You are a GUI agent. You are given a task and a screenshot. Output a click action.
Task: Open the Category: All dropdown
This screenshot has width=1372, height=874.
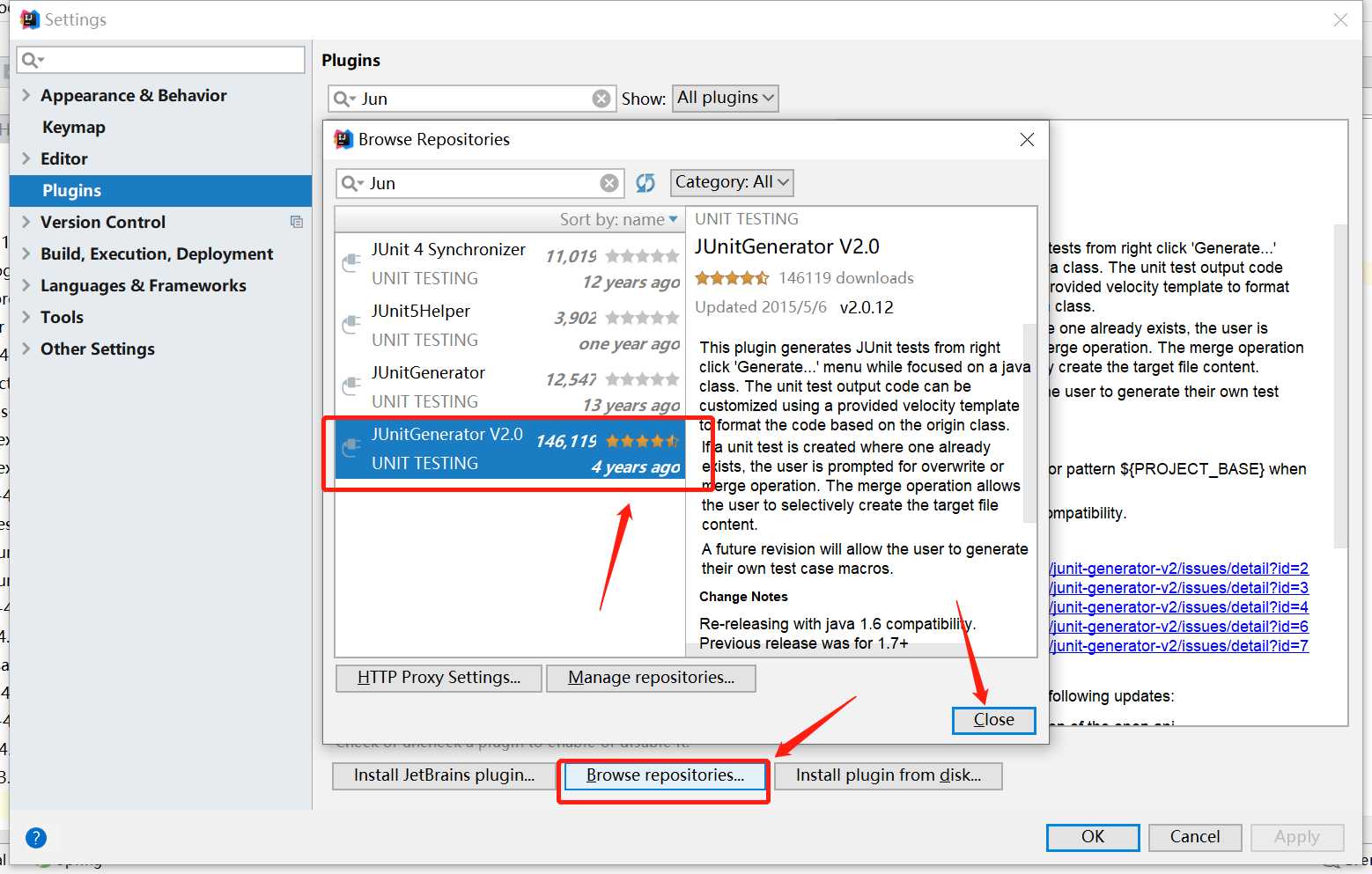(732, 182)
